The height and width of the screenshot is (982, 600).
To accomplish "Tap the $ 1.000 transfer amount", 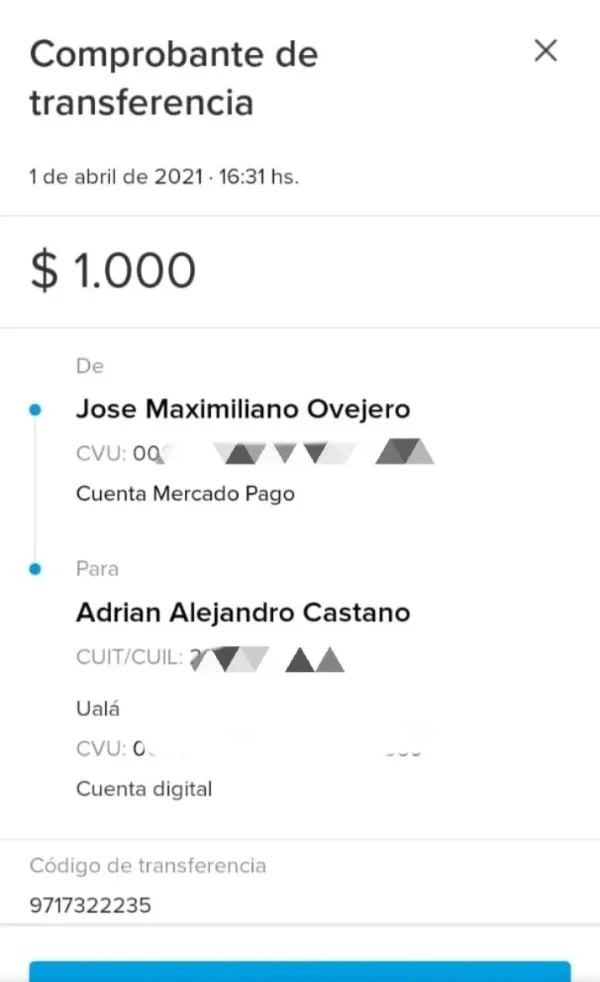I will (x=113, y=271).
